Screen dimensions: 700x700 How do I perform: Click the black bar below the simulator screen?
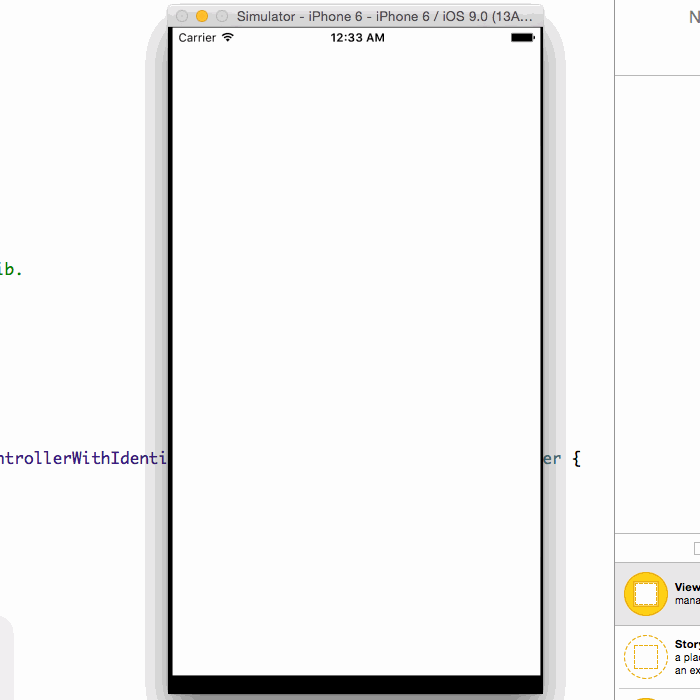(356, 685)
